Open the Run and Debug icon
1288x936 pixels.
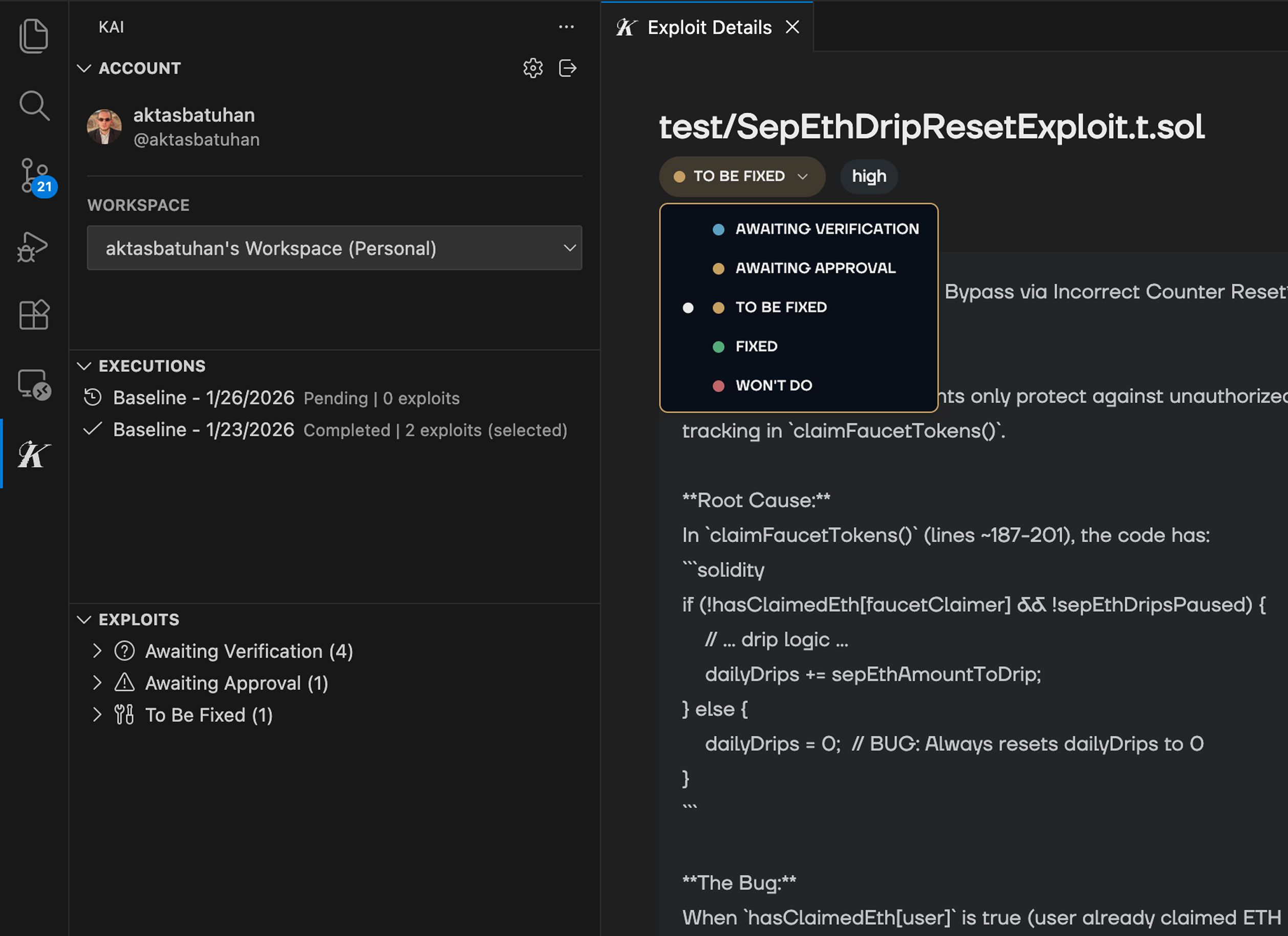click(33, 246)
